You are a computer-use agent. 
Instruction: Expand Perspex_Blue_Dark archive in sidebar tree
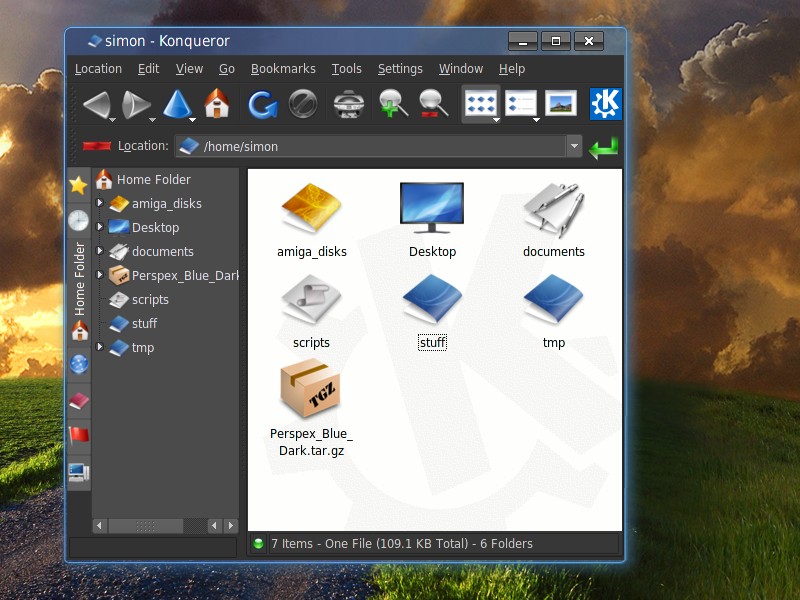point(100,274)
